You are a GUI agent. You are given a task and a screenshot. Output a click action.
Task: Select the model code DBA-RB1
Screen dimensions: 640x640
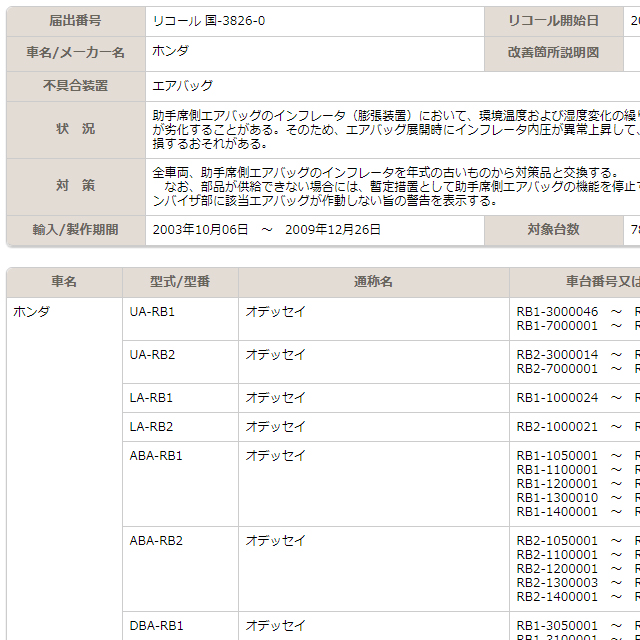[156, 626]
